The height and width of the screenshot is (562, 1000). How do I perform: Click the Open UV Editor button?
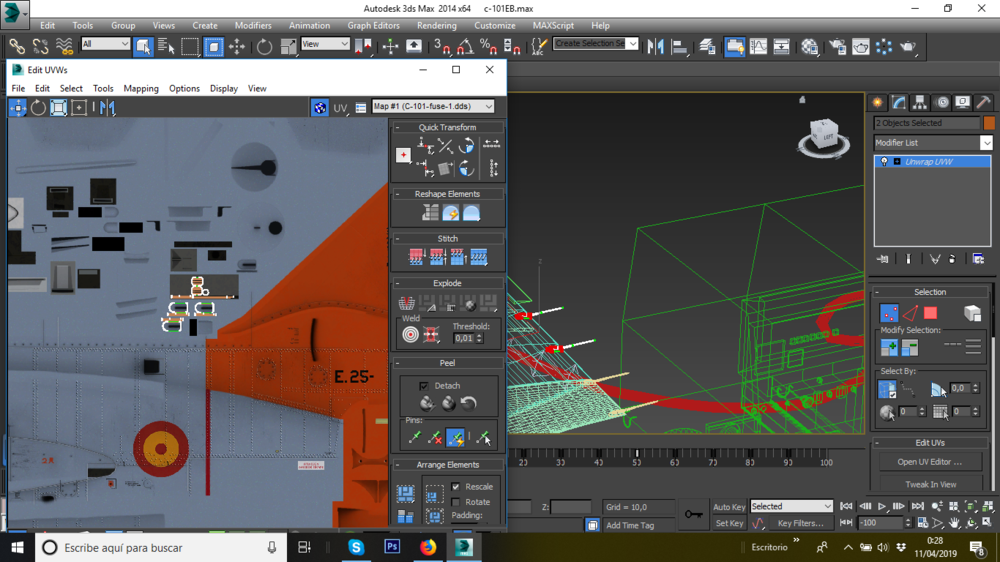pyautogui.click(x=930, y=462)
